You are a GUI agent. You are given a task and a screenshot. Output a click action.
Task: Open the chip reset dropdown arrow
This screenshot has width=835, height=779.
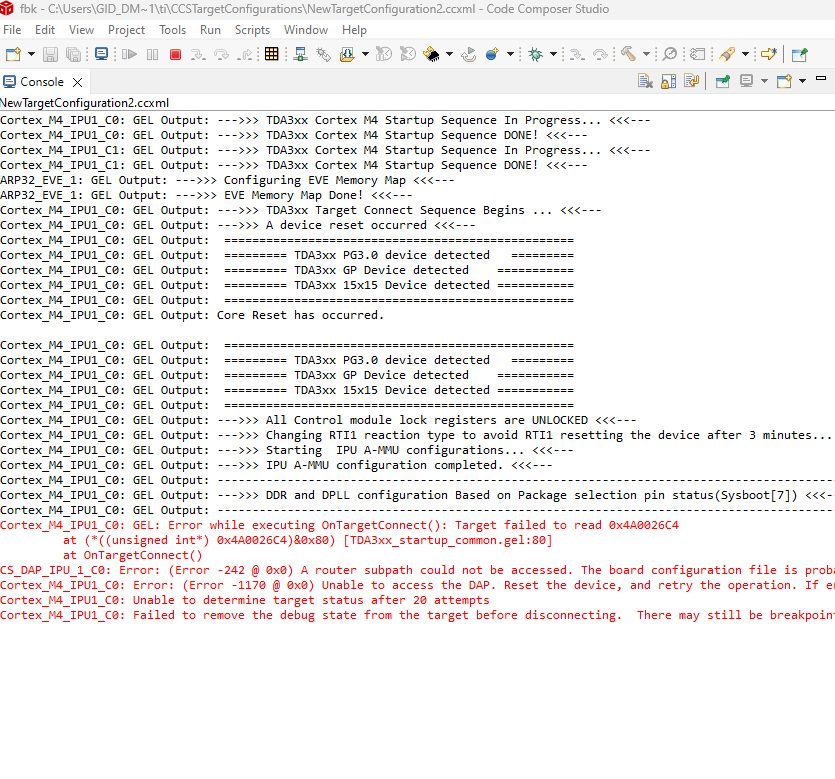click(449, 54)
